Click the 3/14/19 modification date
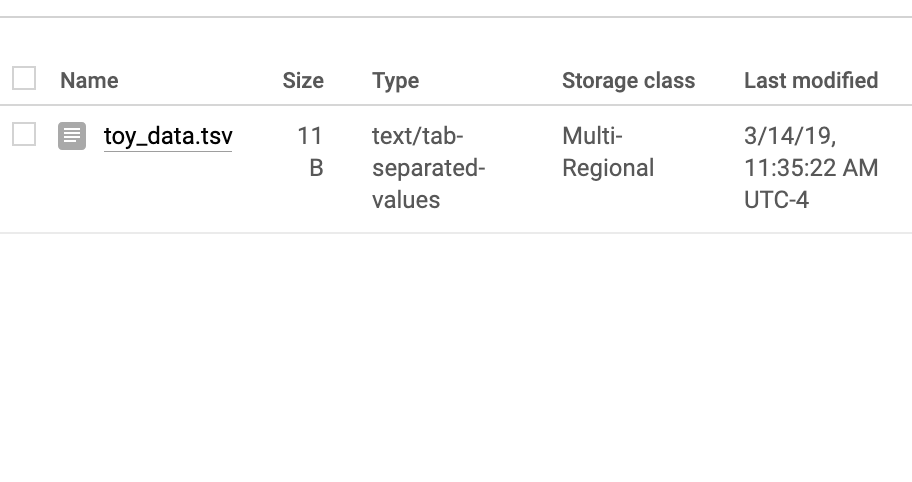Viewport: 912px width, 482px height. pos(790,136)
